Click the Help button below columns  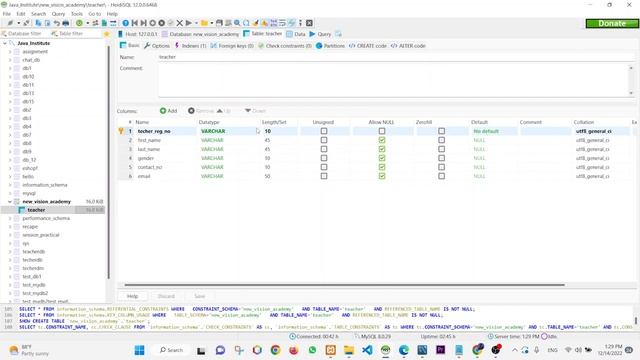(x=132, y=296)
